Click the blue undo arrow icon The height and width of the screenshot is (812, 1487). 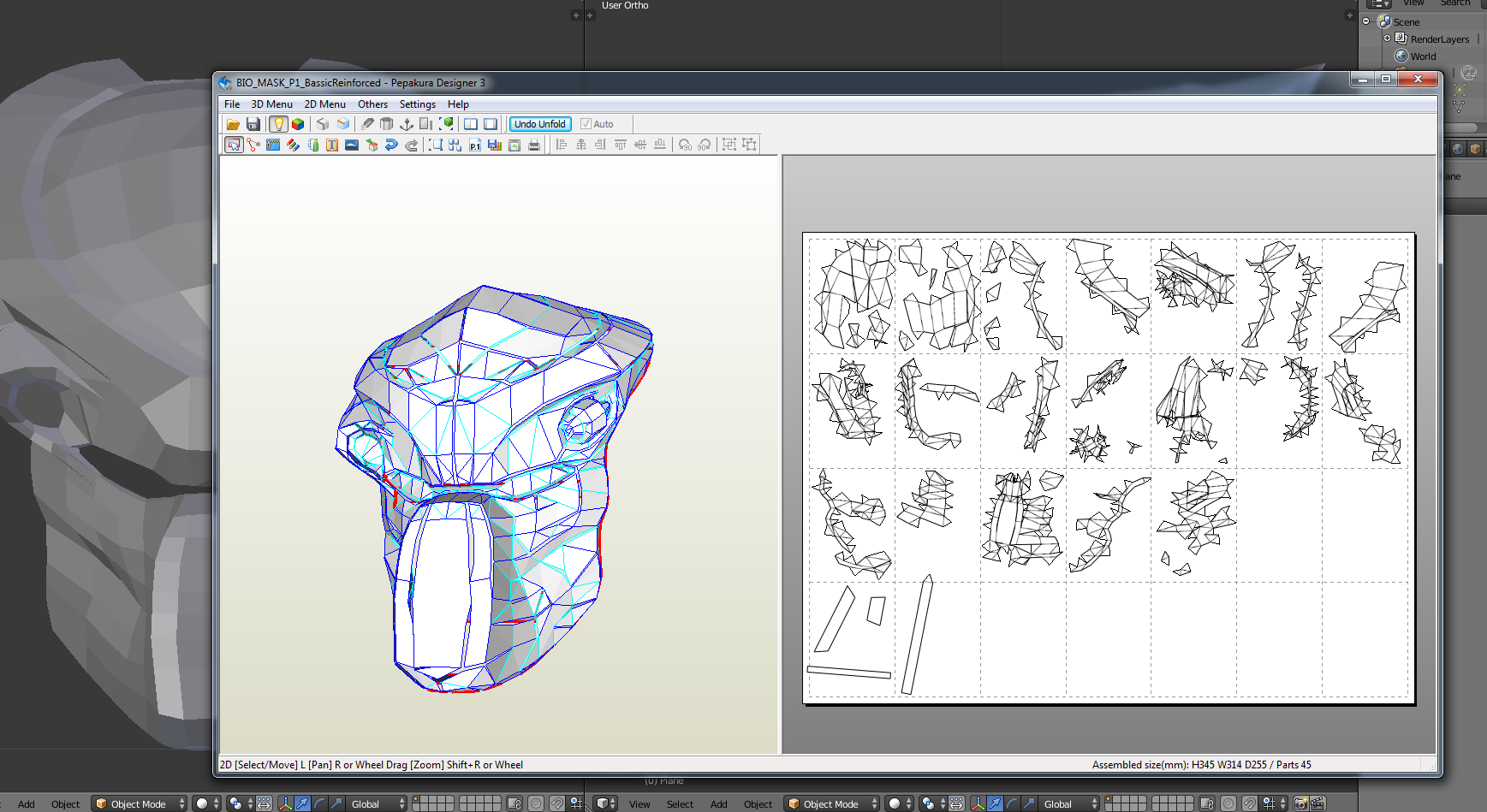[x=391, y=145]
